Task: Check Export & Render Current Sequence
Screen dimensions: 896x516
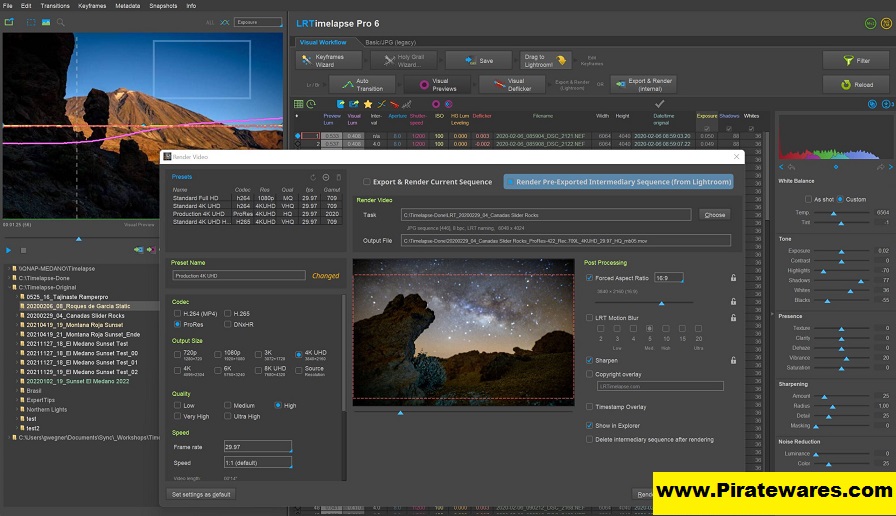Action: coord(367,182)
